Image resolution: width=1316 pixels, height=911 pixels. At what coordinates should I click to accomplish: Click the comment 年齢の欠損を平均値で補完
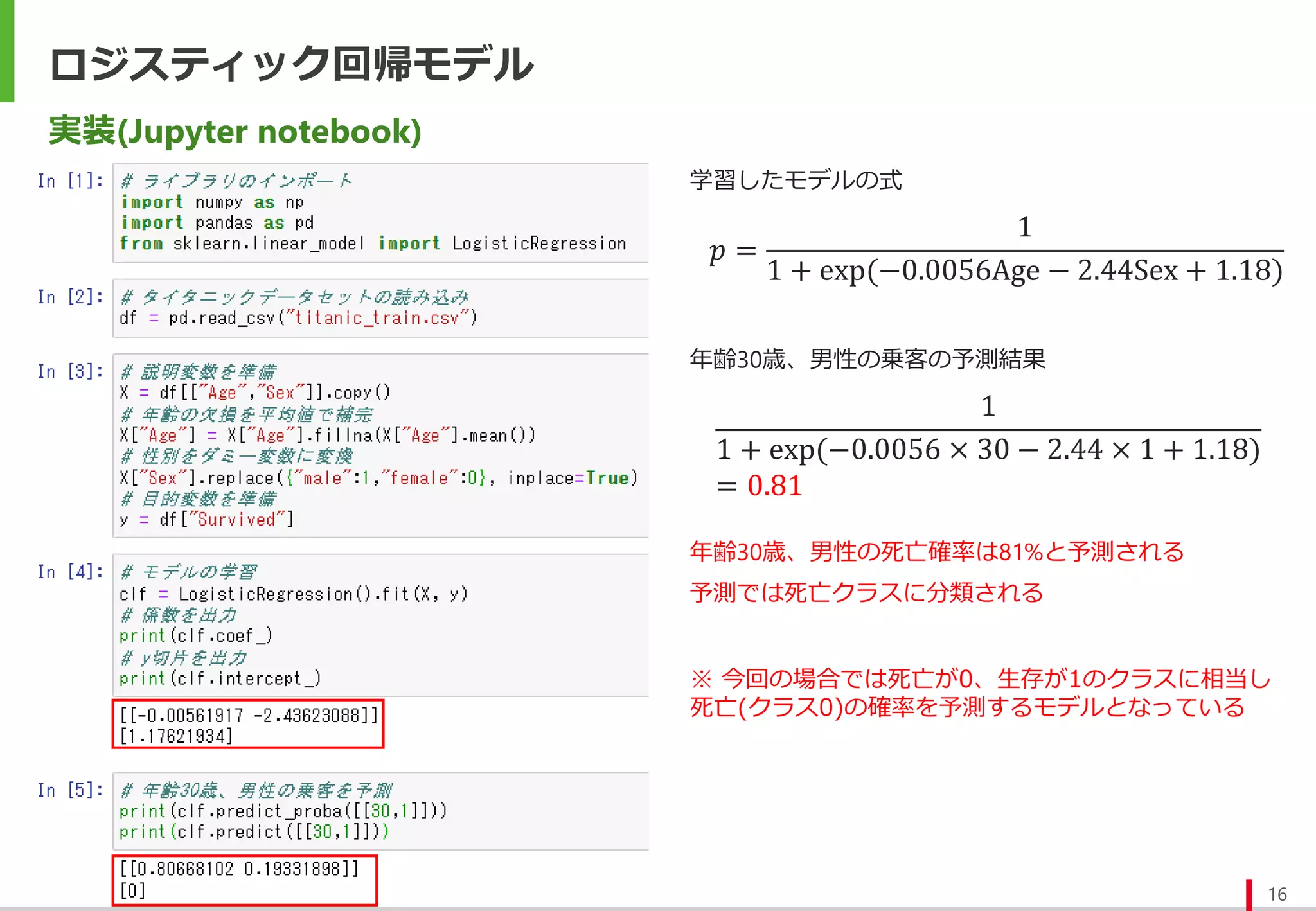pos(247,414)
